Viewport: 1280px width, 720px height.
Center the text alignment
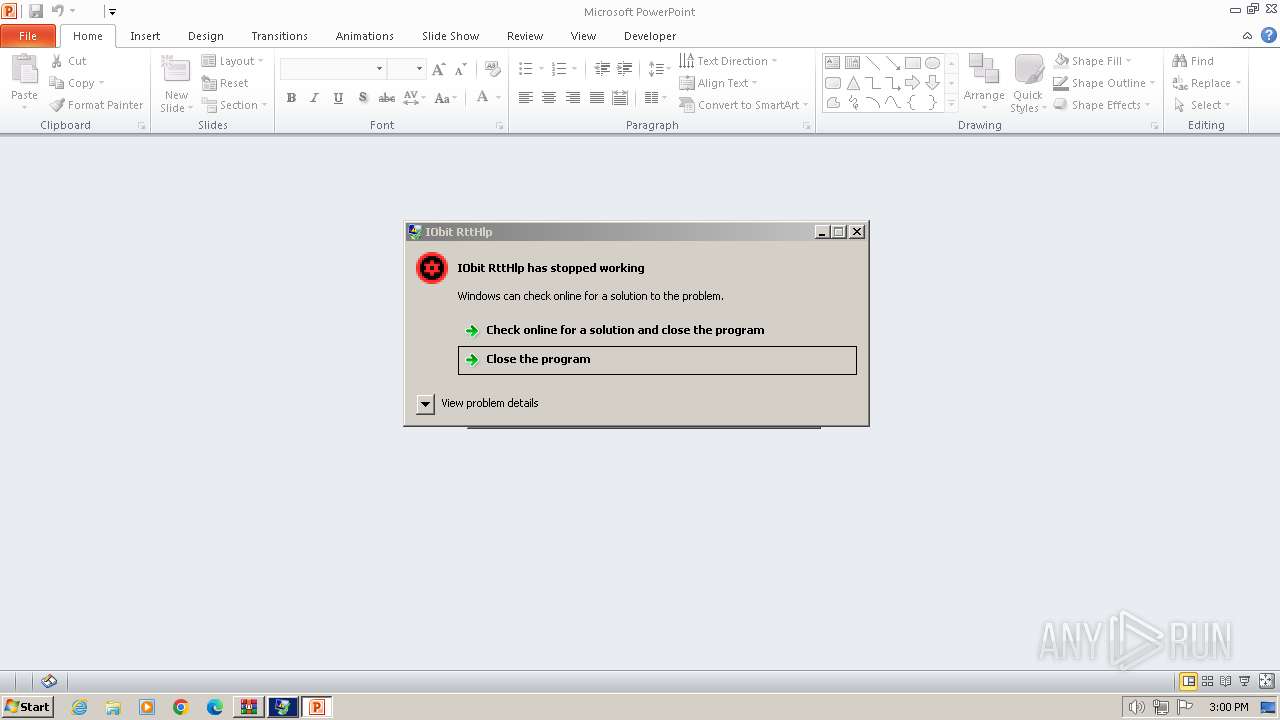[x=549, y=98]
